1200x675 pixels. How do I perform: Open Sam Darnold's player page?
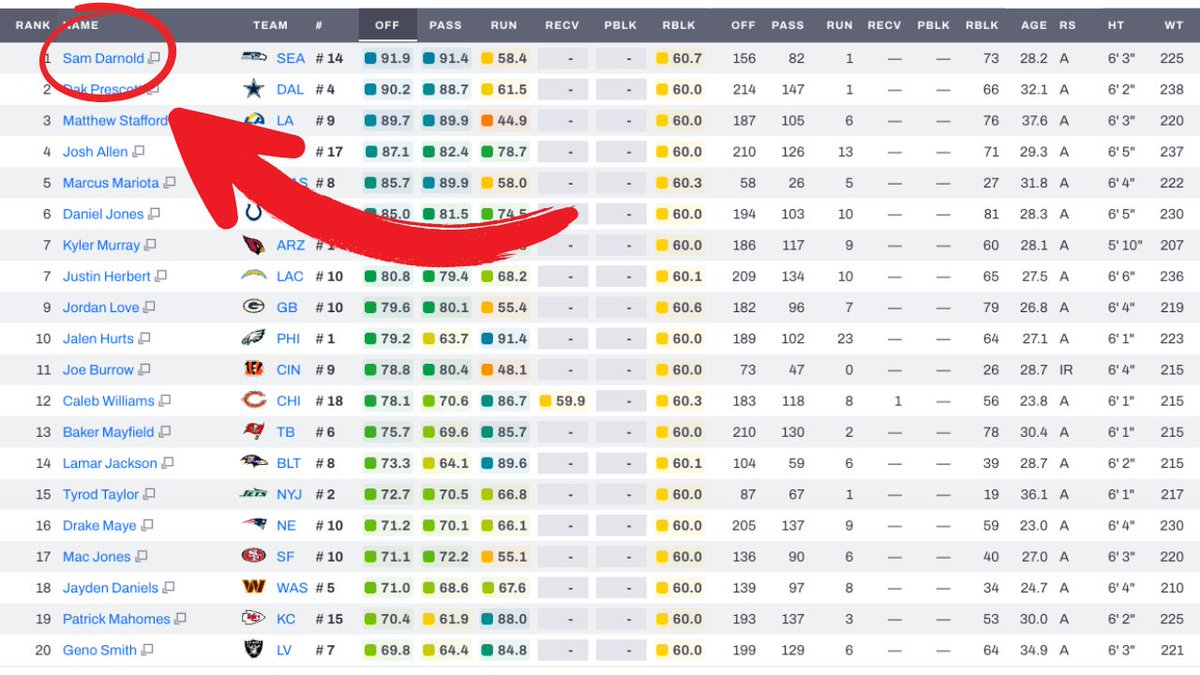pyautogui.click(x=103, y=58)
